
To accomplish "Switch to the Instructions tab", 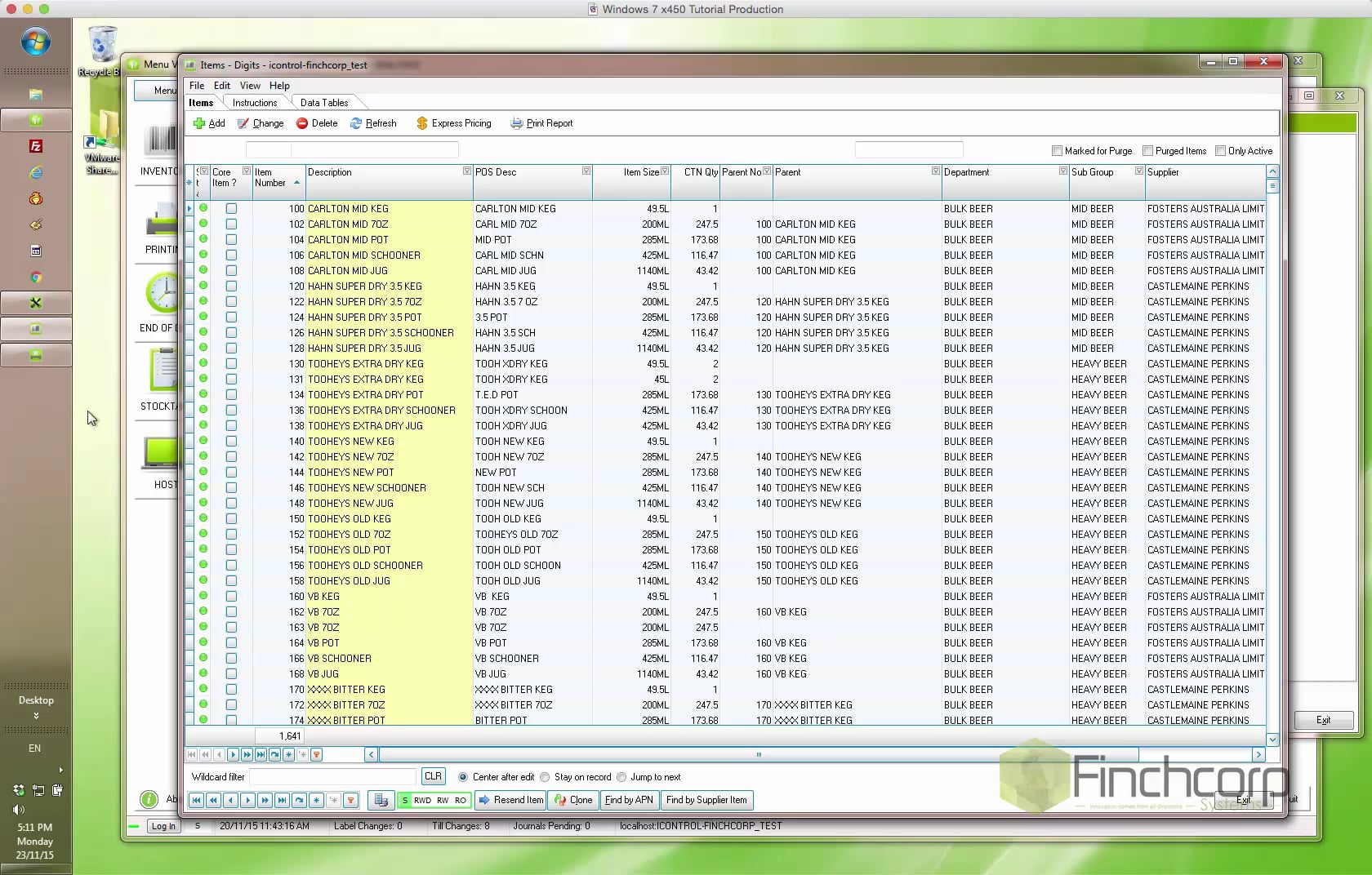I will pos(255,103).
